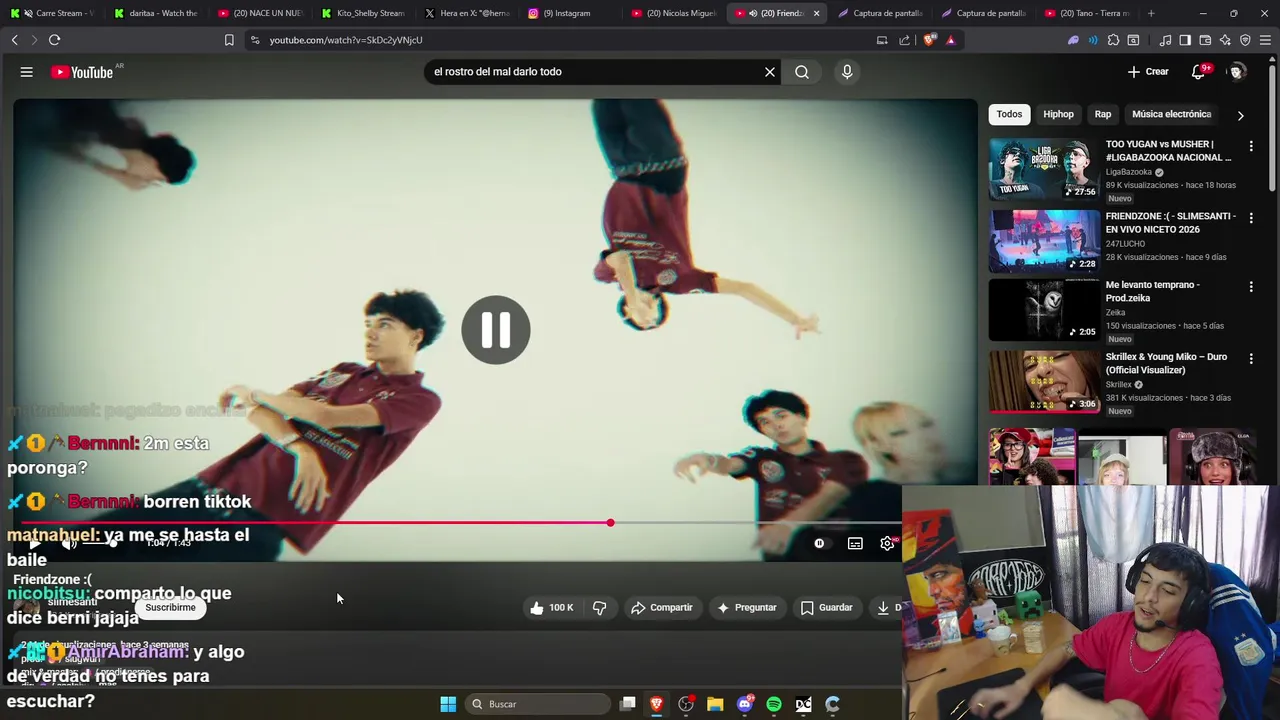Click the Preguntar button
This screenshot has height=720, width=1280.
coord(746,608)
